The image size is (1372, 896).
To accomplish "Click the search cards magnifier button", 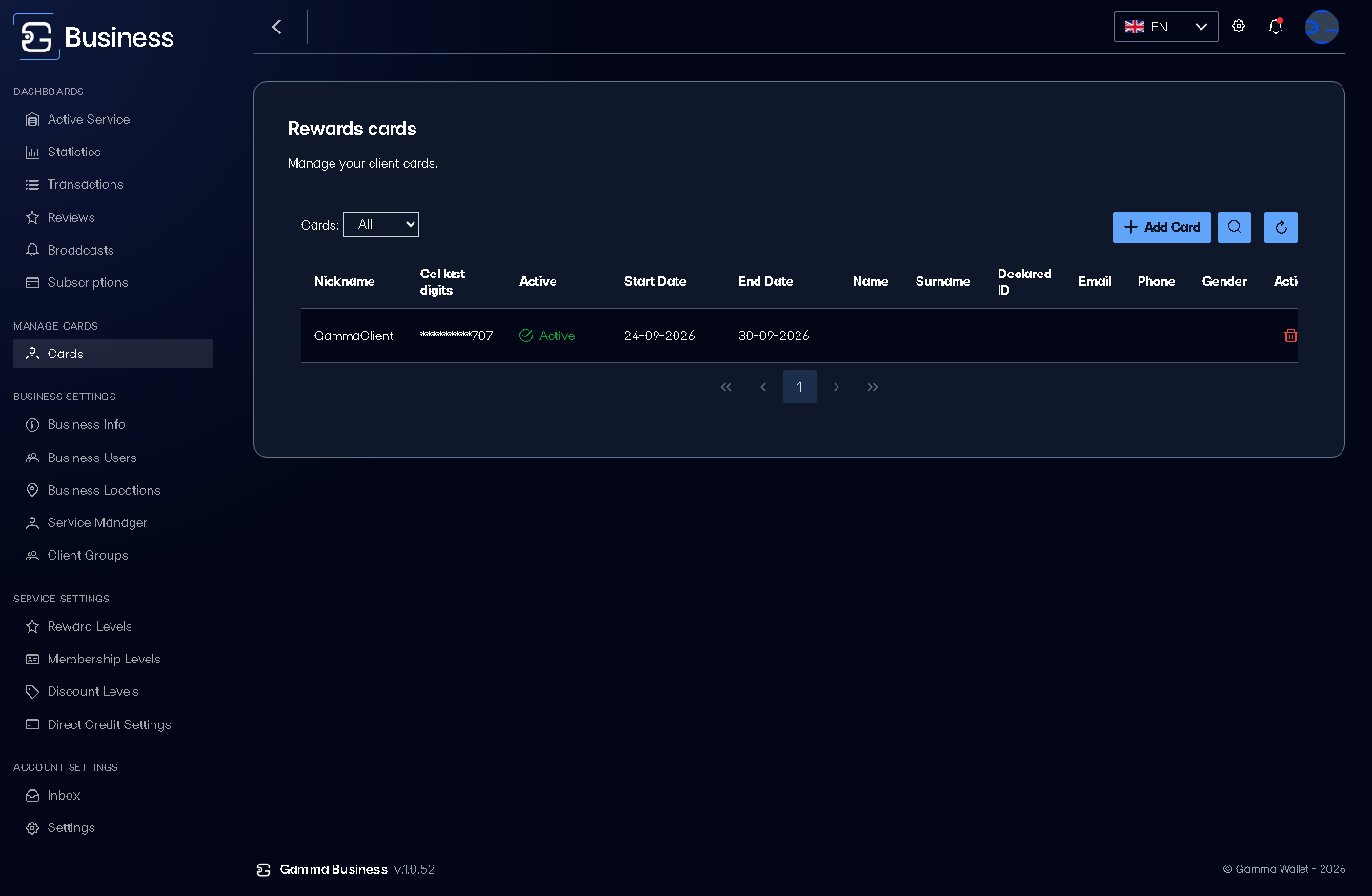I will click(1234, 227).
